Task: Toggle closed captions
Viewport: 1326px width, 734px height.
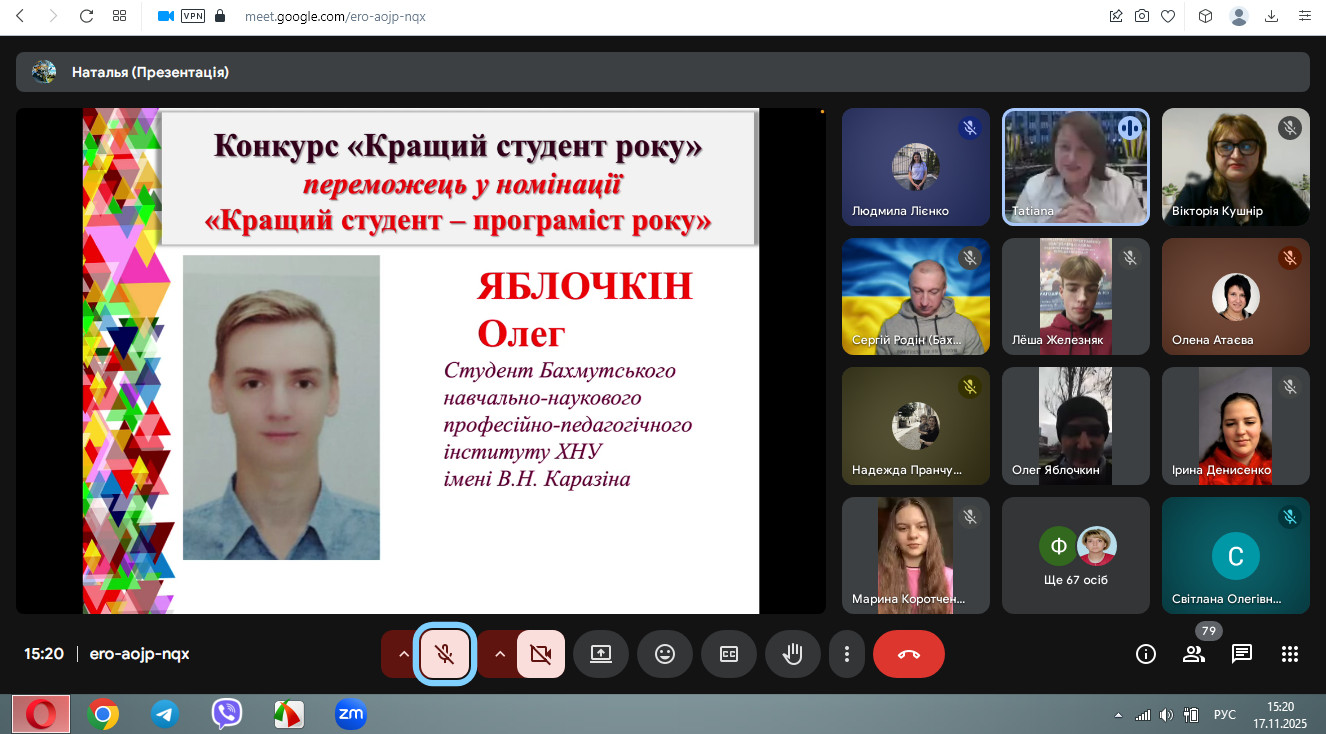Action: (x=729, y=654)
